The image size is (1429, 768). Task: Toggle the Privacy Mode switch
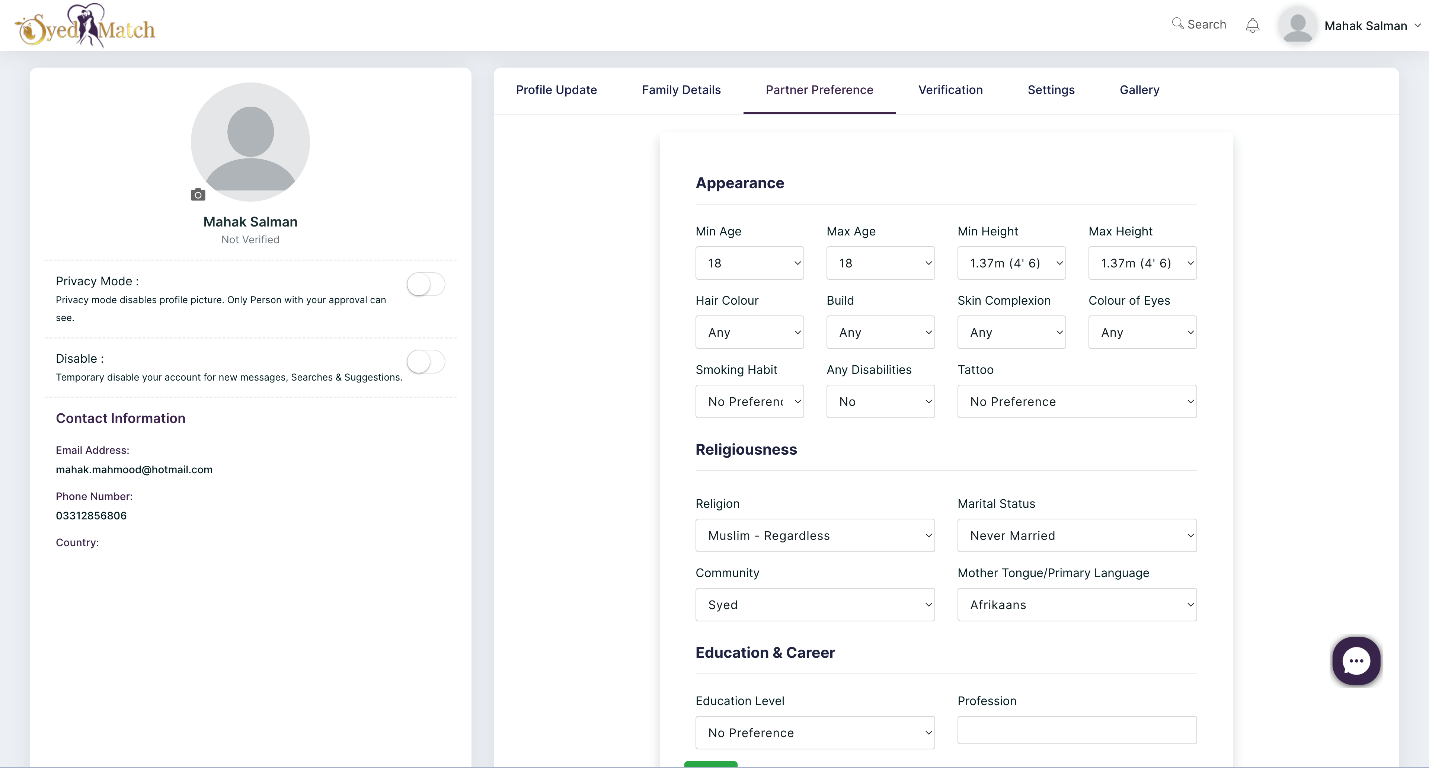coord(426,285)
